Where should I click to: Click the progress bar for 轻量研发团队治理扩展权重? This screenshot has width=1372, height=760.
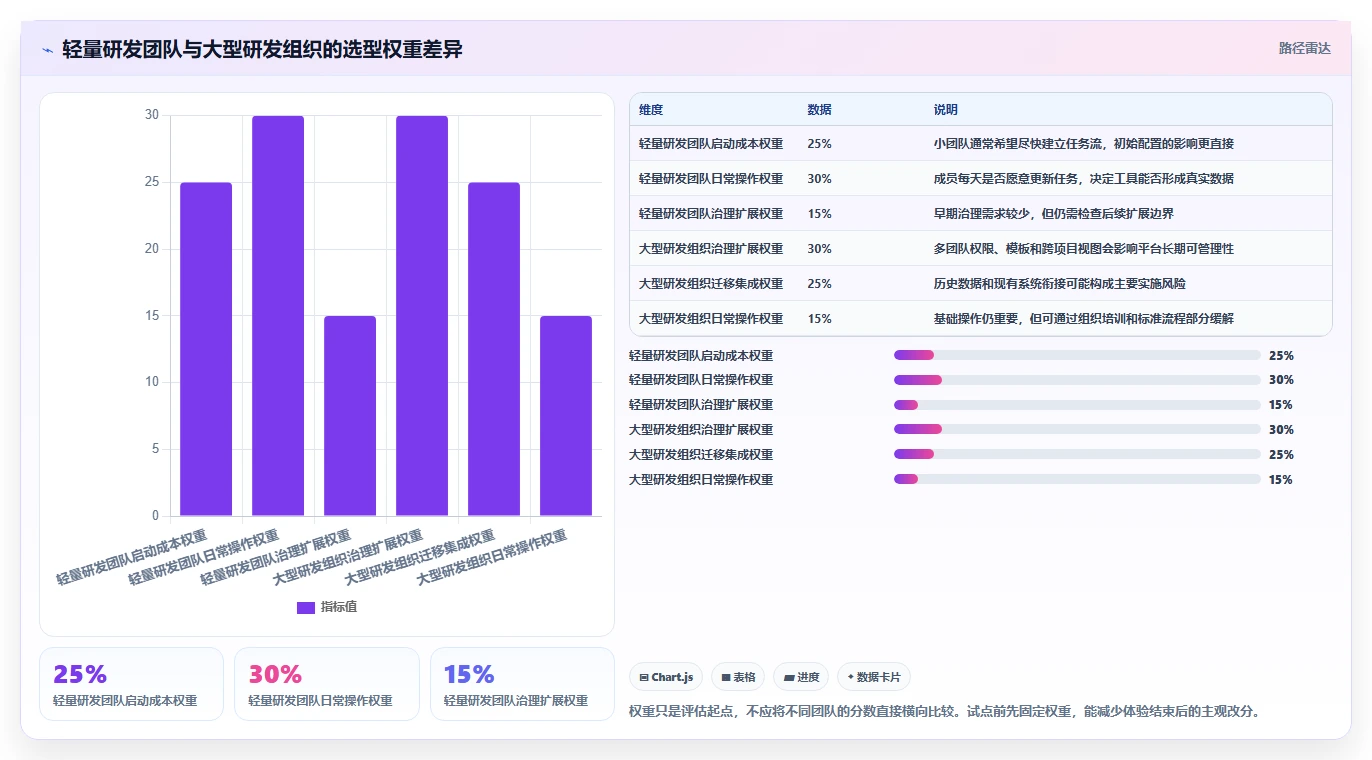pyautogui.click(x=1077, y=405)
